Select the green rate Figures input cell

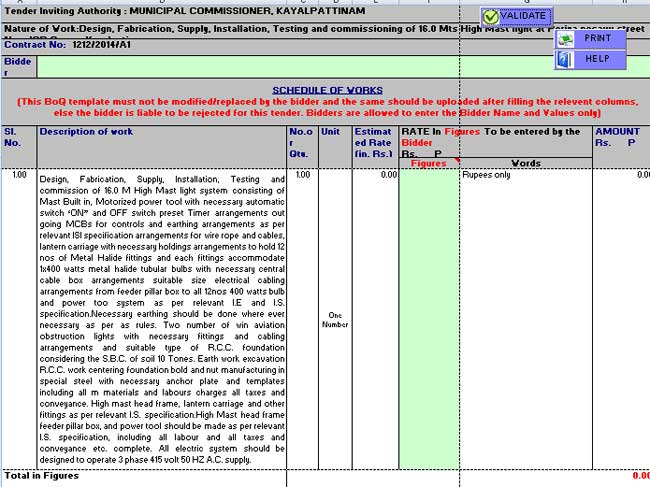[429, 319]
